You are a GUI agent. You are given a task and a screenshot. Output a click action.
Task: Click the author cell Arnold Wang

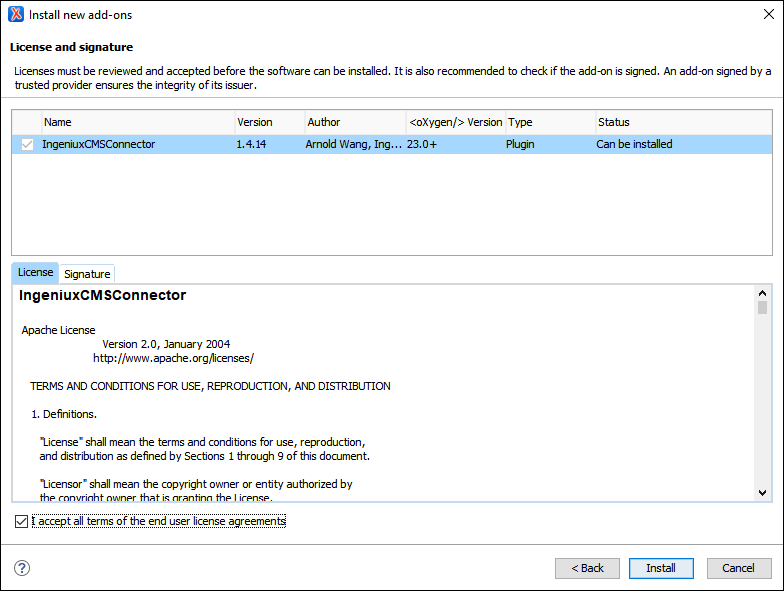[354, 144]
